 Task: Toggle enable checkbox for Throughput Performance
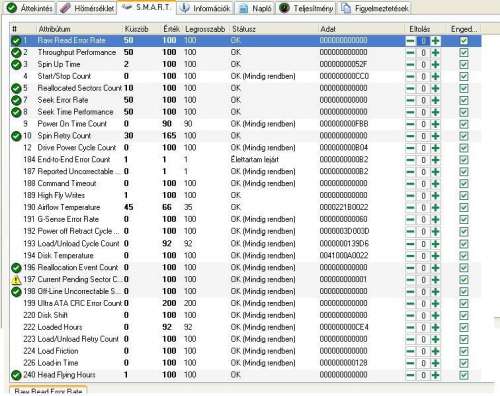[x=464, y=53]
